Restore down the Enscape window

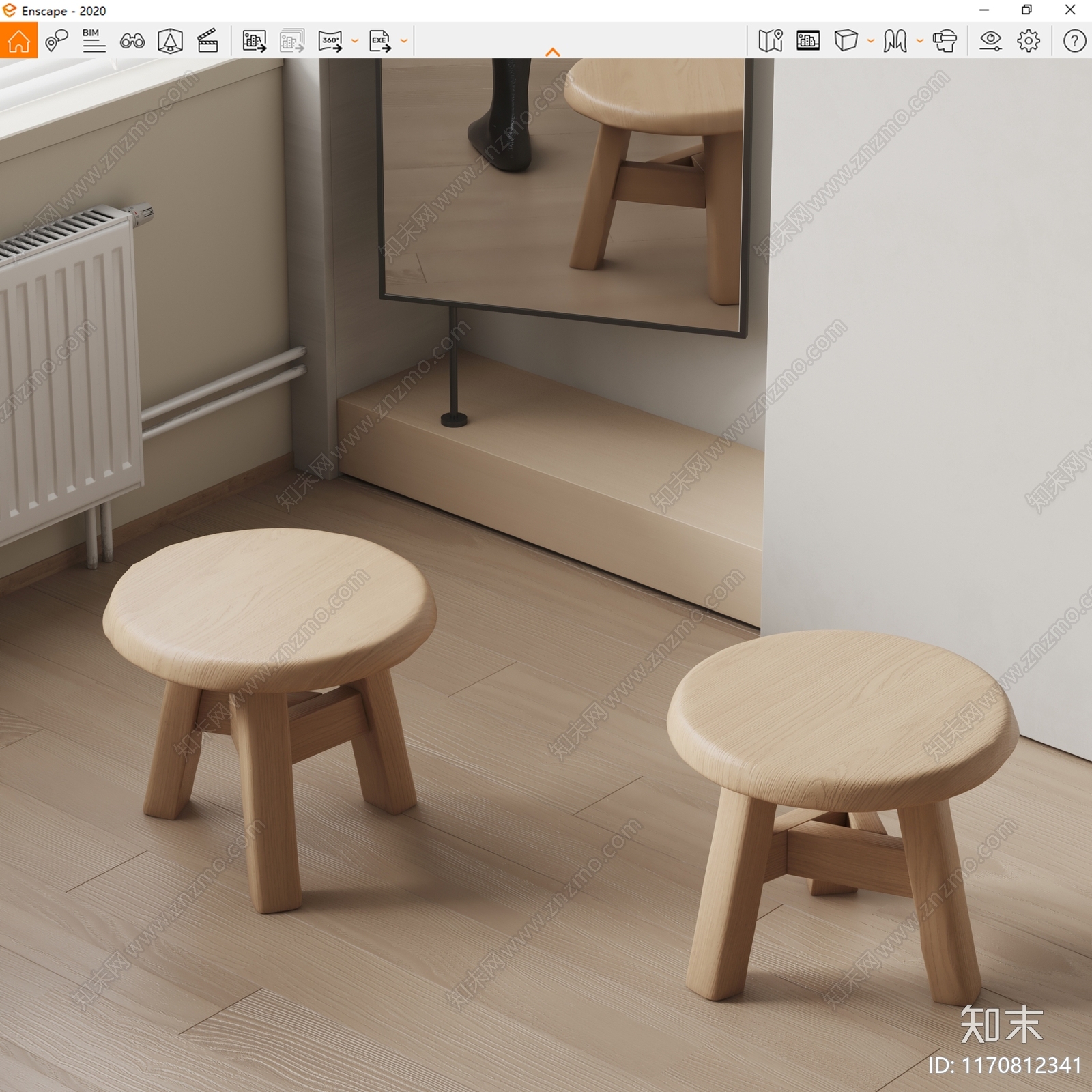click(1026, 10)
